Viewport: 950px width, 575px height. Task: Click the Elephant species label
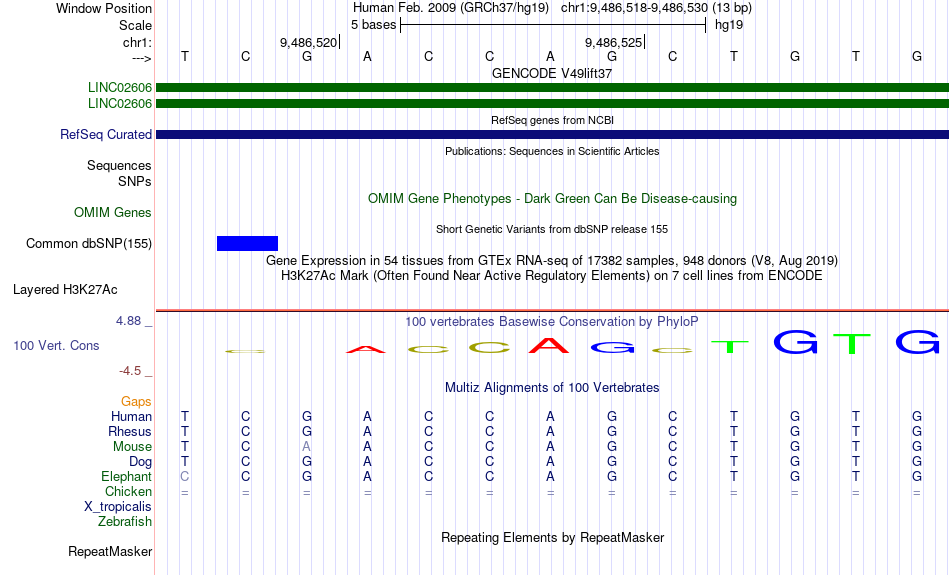click(127, 477)
